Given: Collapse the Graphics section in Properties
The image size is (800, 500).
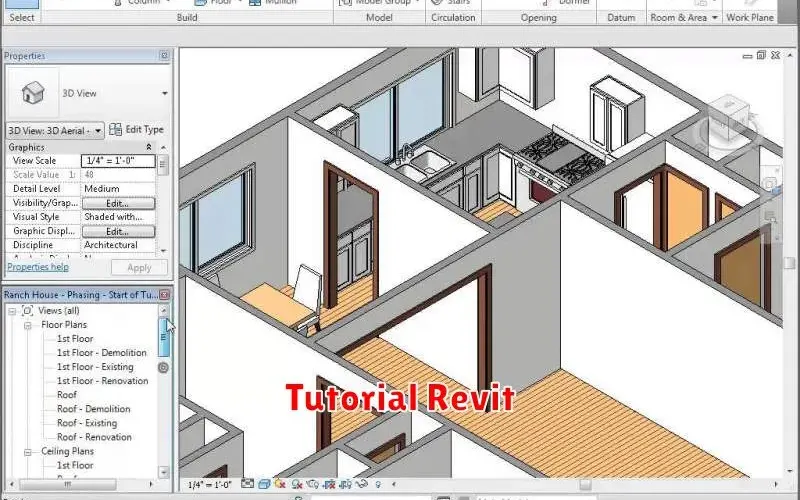Looking at the screenshot, I should point(148,147).
